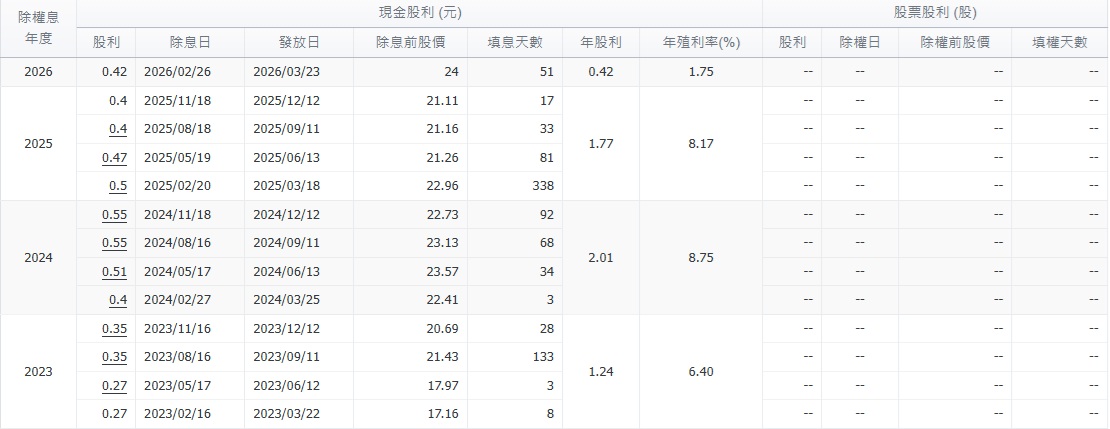Image resolution: width=1110 pixels, height=429 pixels.
Task: Open the 0.55 dividend link dated 2024/08/16
Action: (114, 243)
